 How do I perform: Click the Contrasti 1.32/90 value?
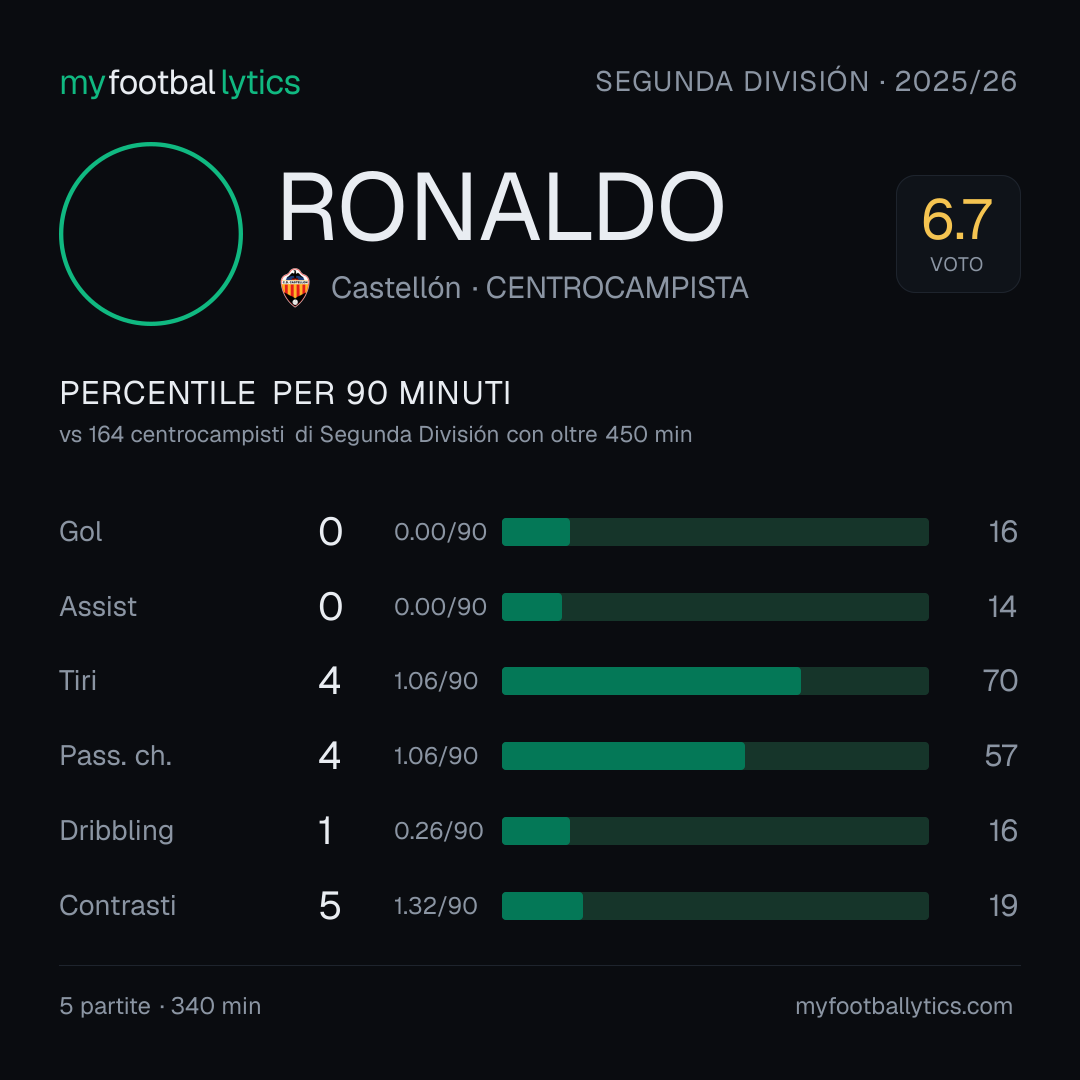[x=435, y=906]
